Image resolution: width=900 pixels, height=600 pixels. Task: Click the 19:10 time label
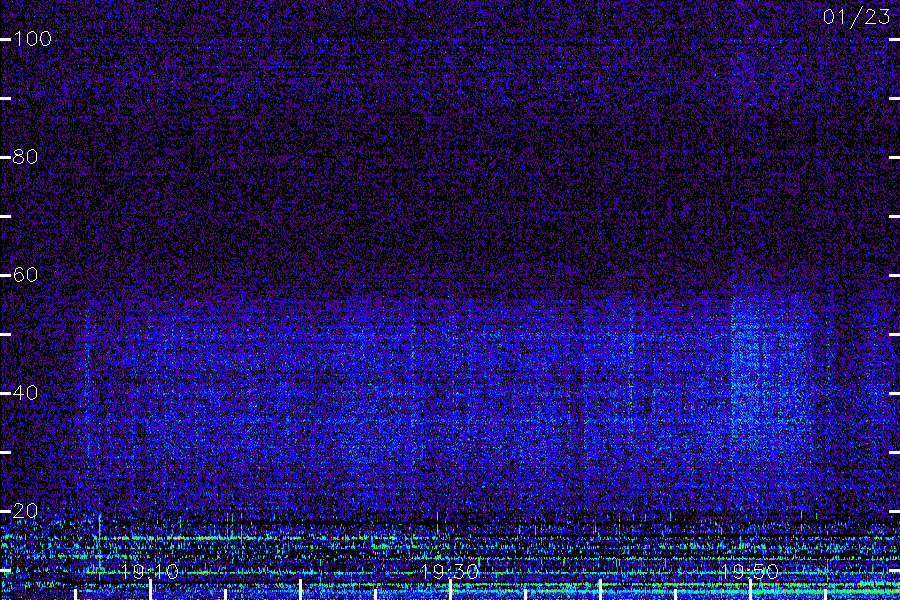click(150, 571)
